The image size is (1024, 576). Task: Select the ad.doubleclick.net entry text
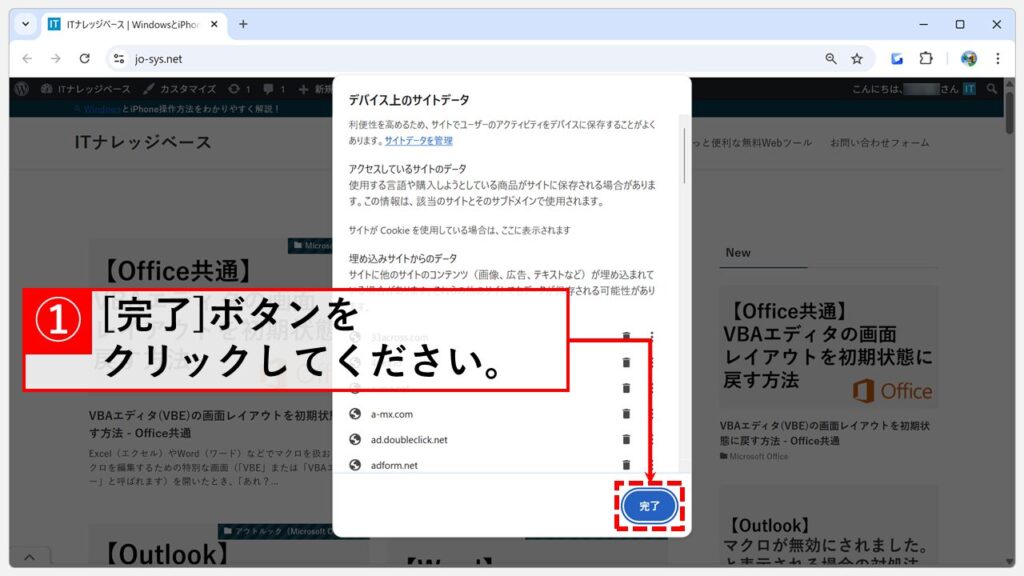409,440
